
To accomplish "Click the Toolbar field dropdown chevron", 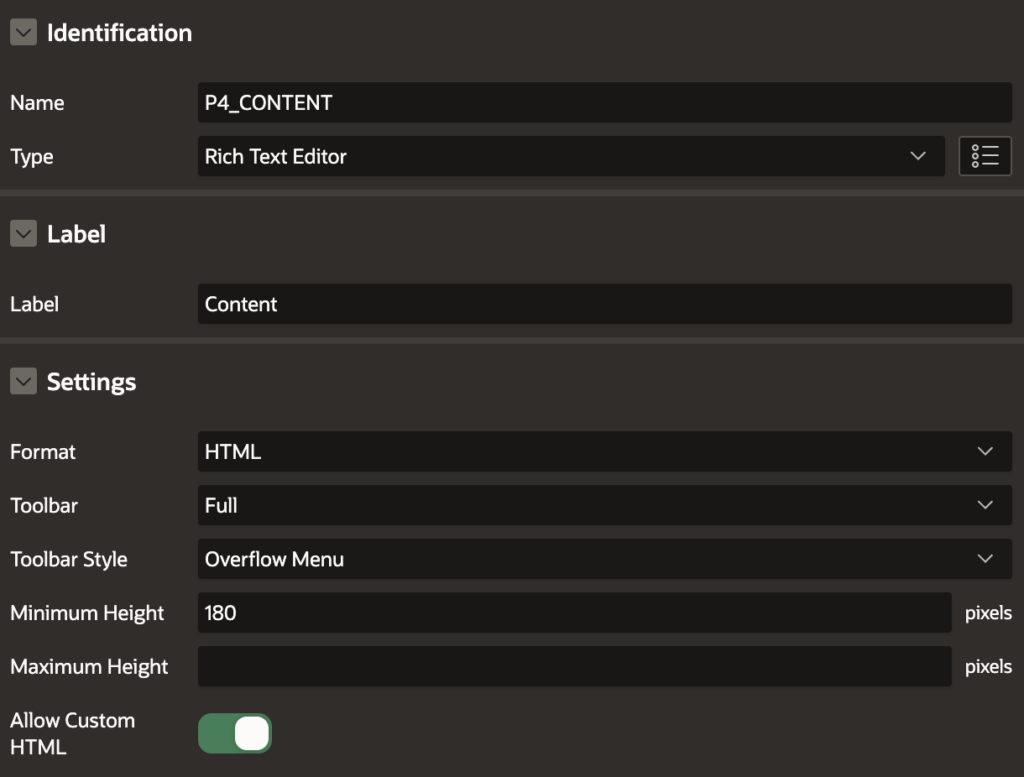I will point(983,505).
